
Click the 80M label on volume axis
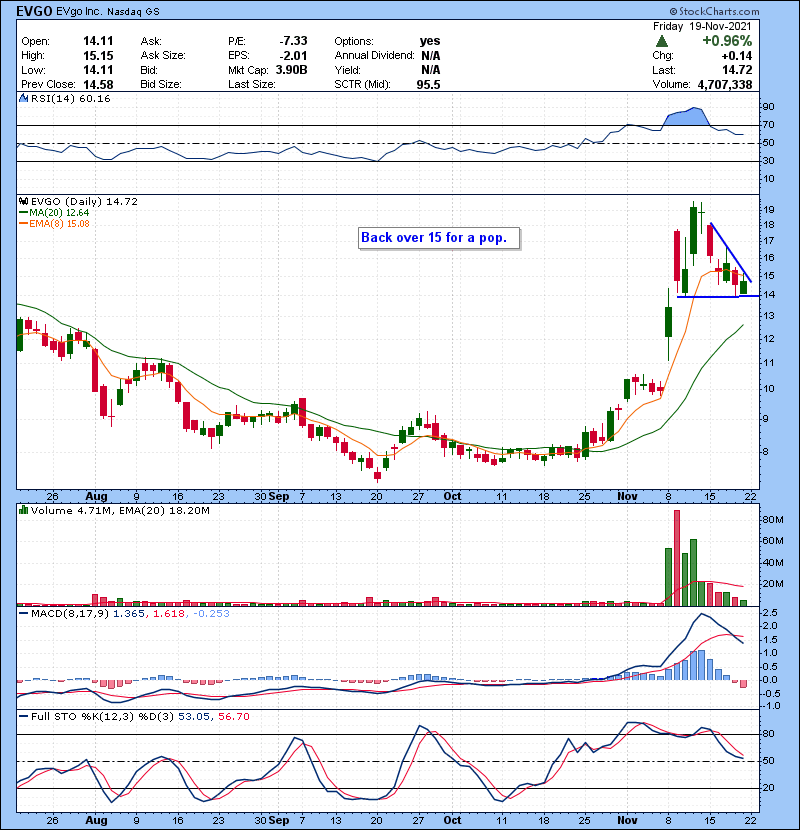coord(773,520)
